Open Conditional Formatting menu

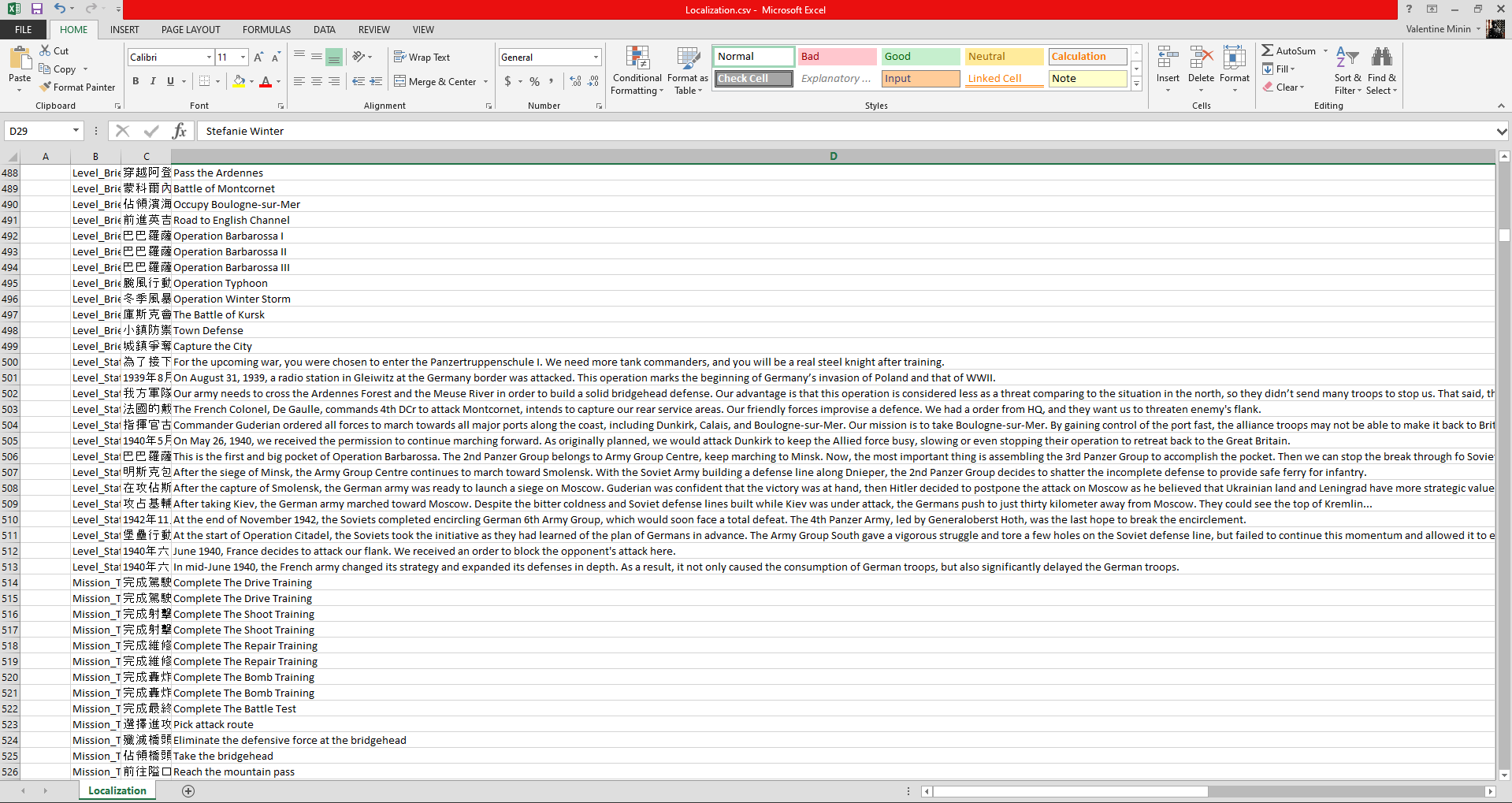click(637, 70)
